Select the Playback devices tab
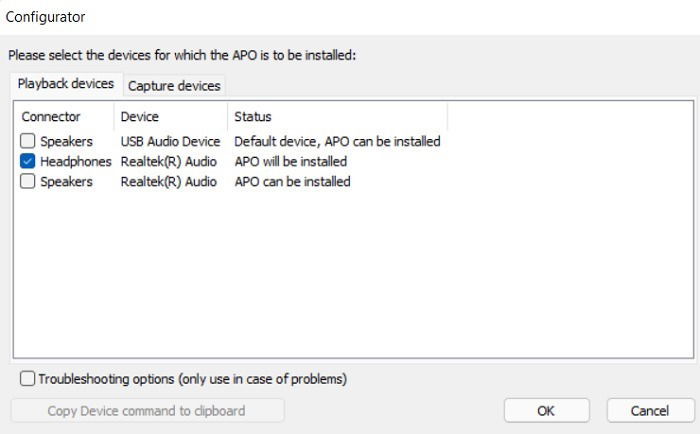 66,83
